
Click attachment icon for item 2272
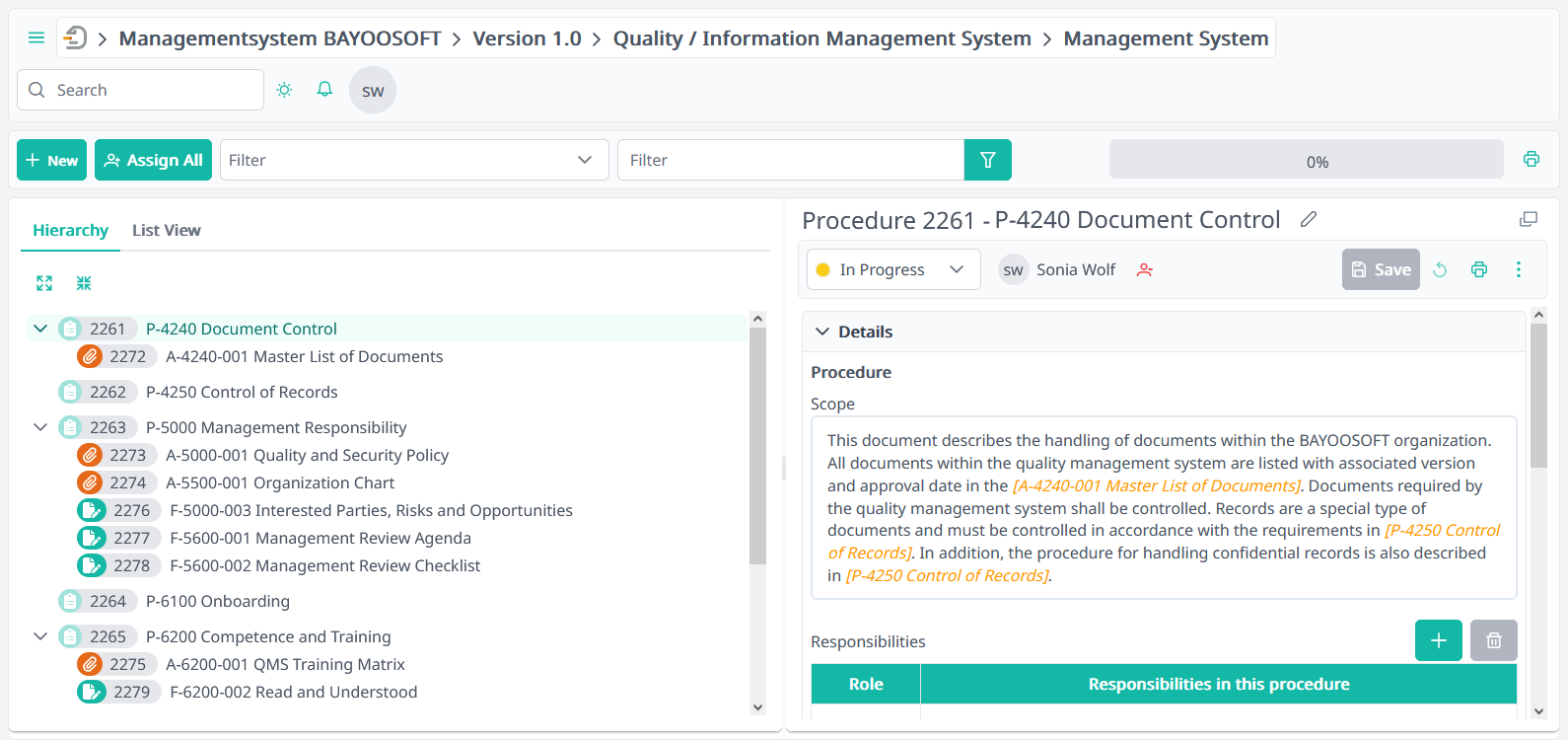coord(90,356)
